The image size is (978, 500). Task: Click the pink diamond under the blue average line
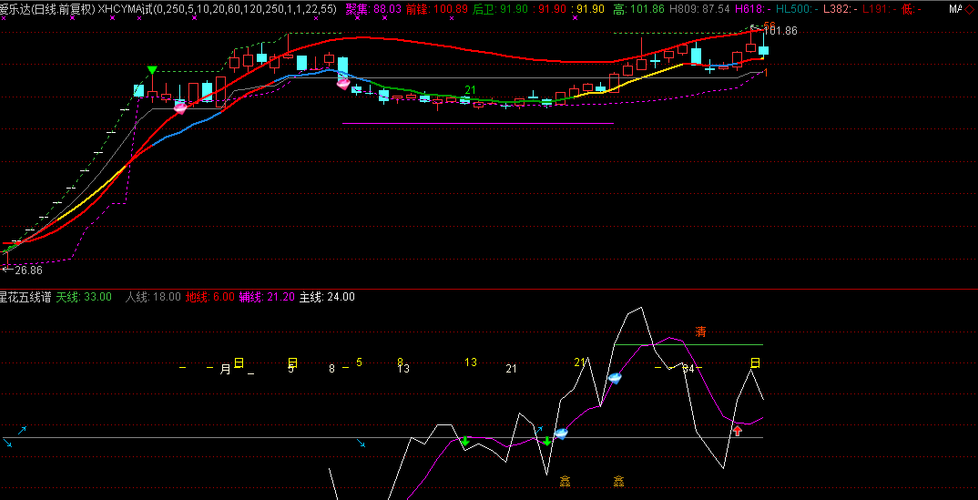click(343, 82)
